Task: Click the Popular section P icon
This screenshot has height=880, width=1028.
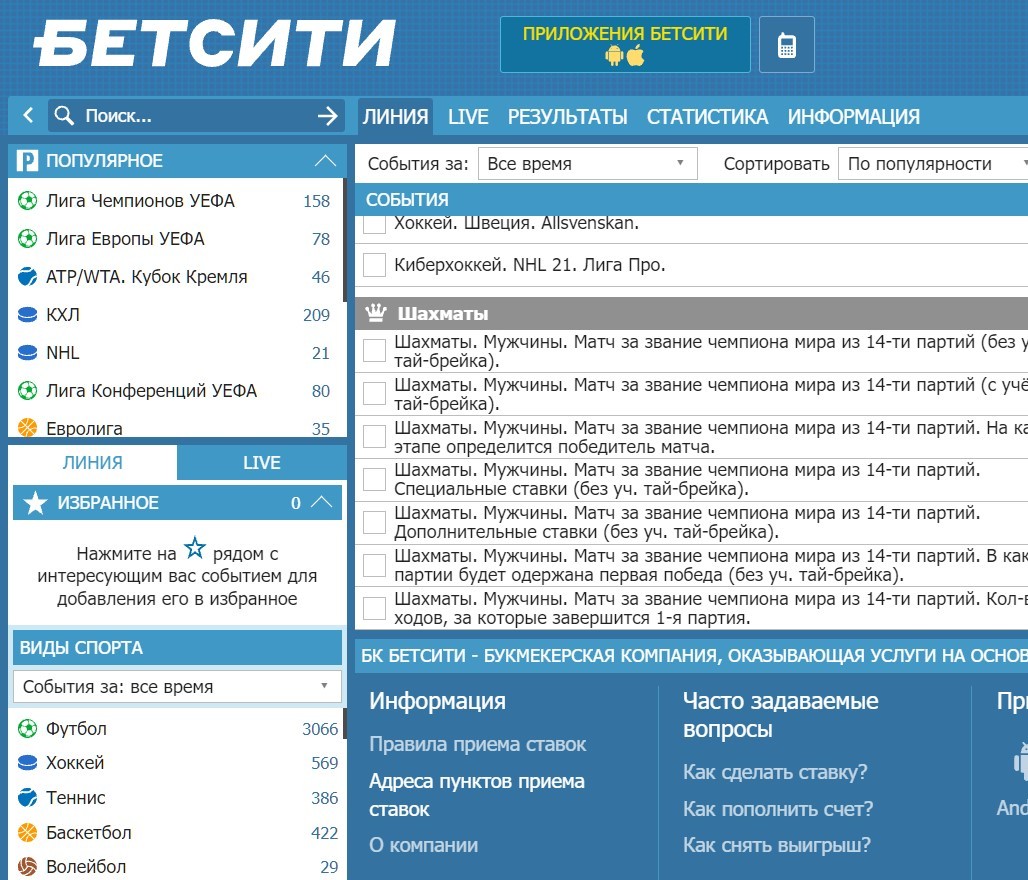Action: click(x=27, y=161)
